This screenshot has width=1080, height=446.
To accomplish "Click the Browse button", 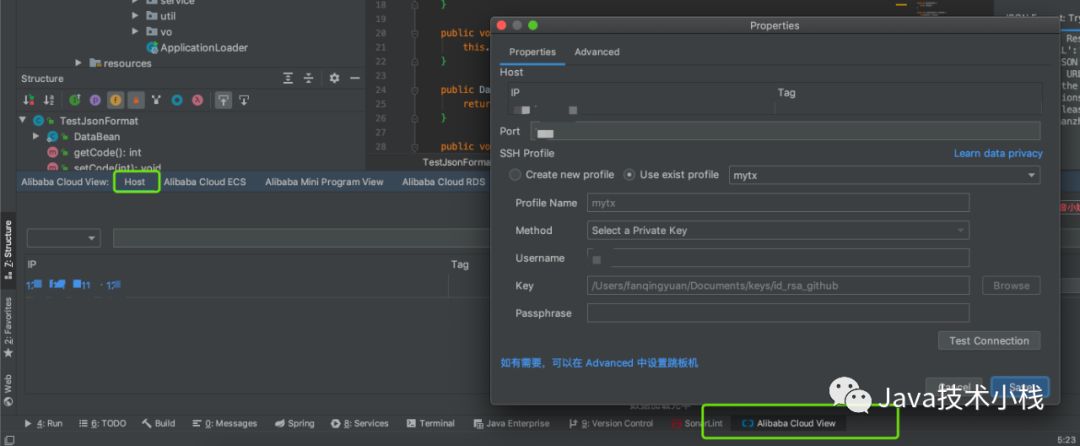I will pos(1011,285).
